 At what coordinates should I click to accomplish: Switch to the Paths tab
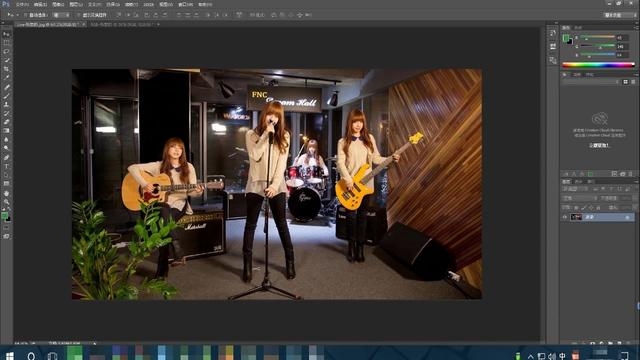591,182
